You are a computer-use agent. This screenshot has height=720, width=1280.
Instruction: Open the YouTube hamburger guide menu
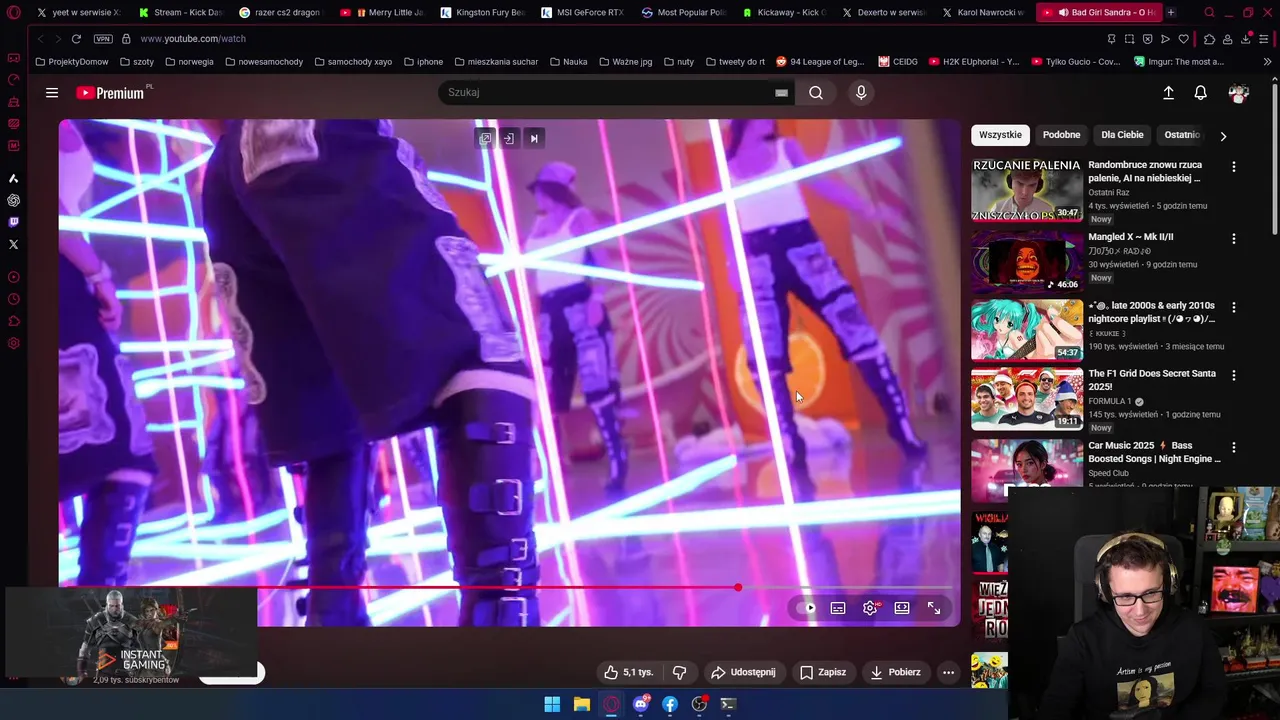click(x=52, y=93)
